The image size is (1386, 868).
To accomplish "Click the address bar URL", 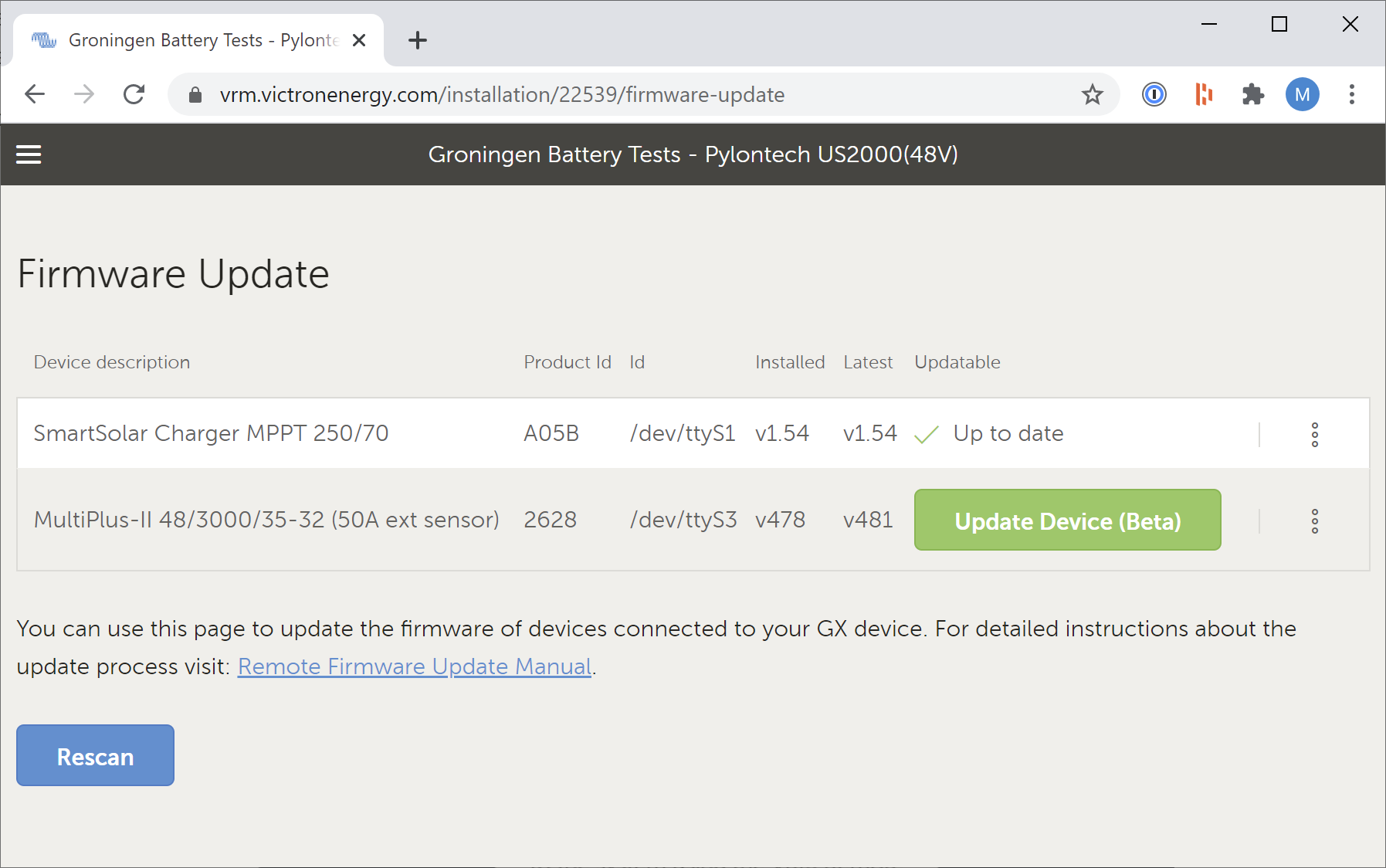I will [502, 94].
